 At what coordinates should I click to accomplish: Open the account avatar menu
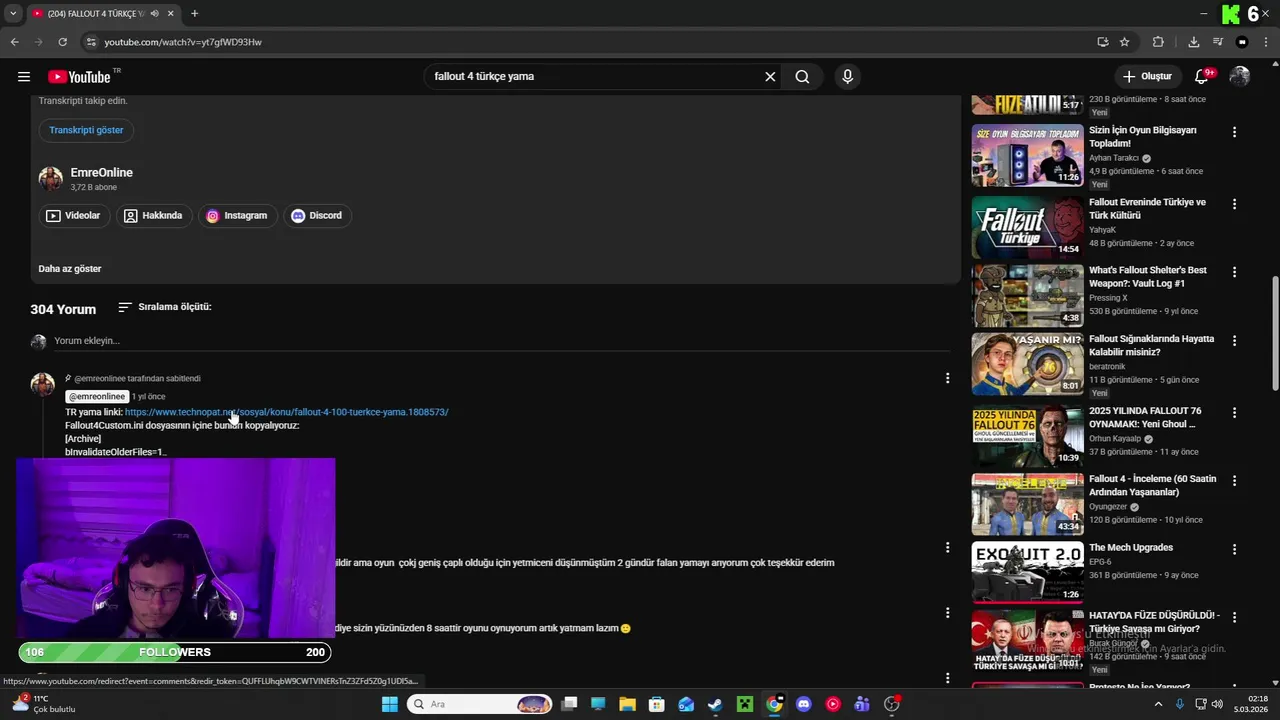[x=1240, y=77]
